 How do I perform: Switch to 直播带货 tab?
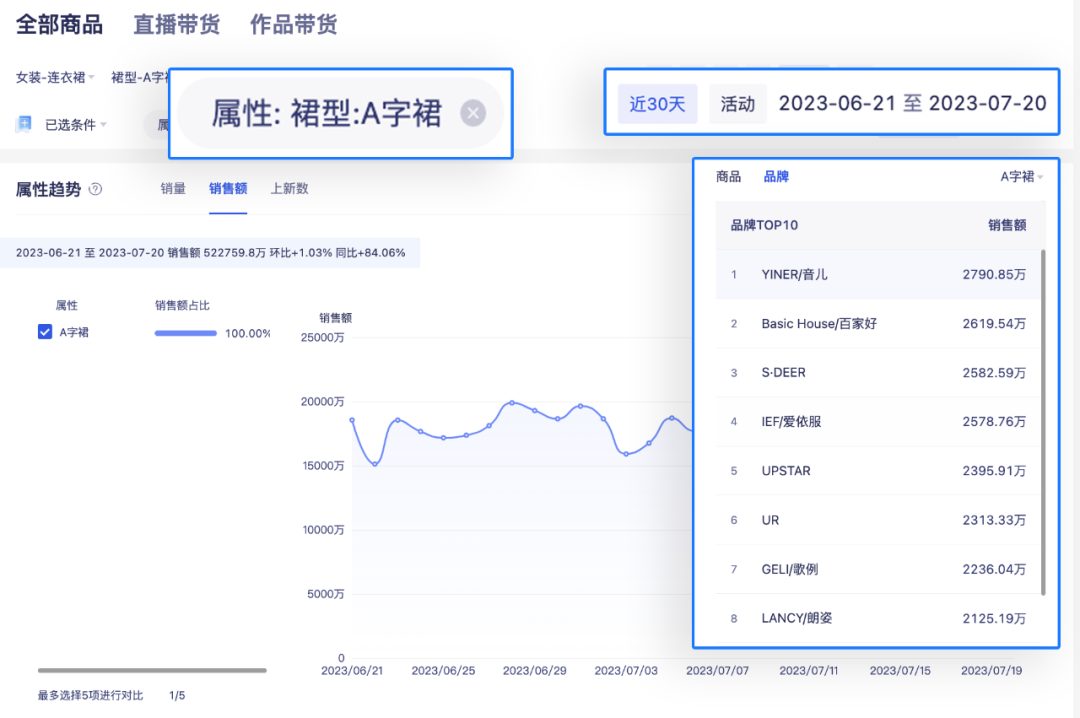176,24
